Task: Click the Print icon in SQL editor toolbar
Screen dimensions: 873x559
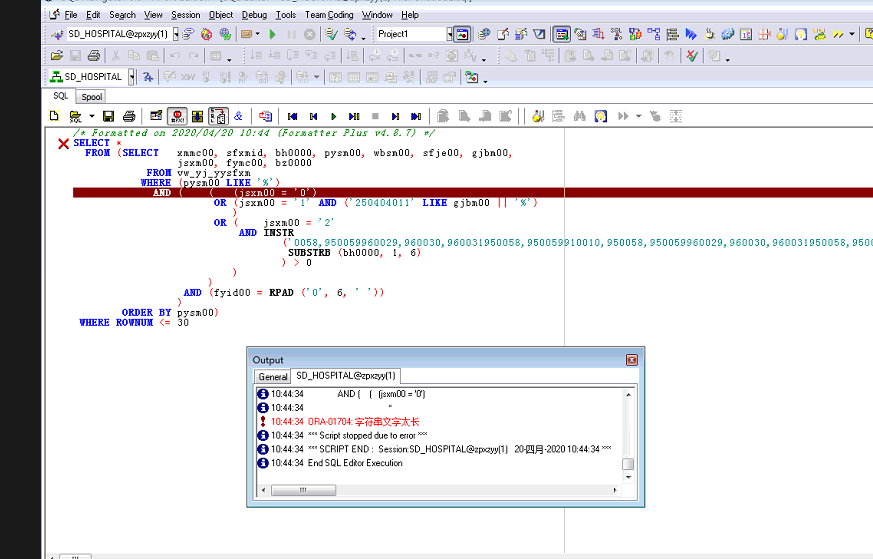Action: (129, 116)
